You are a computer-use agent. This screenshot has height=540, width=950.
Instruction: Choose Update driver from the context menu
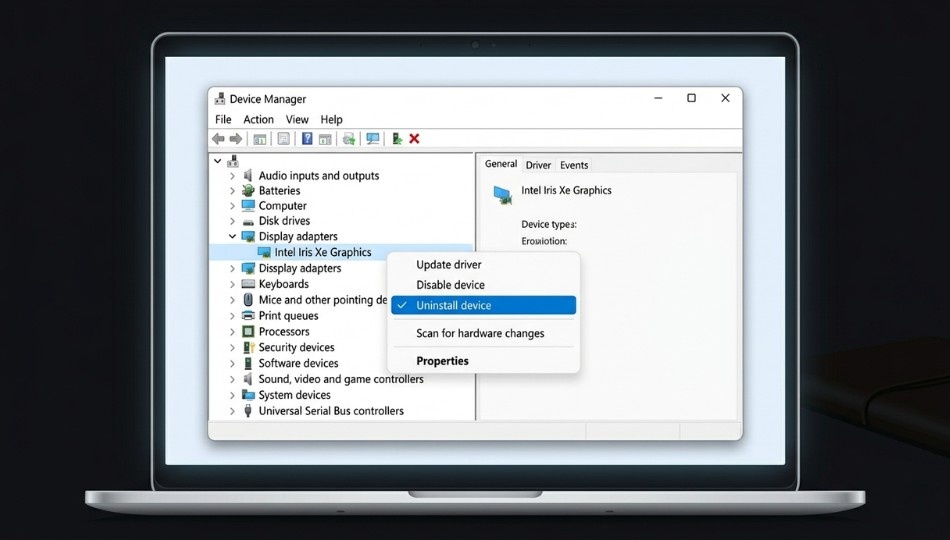(x=483, y=265)
